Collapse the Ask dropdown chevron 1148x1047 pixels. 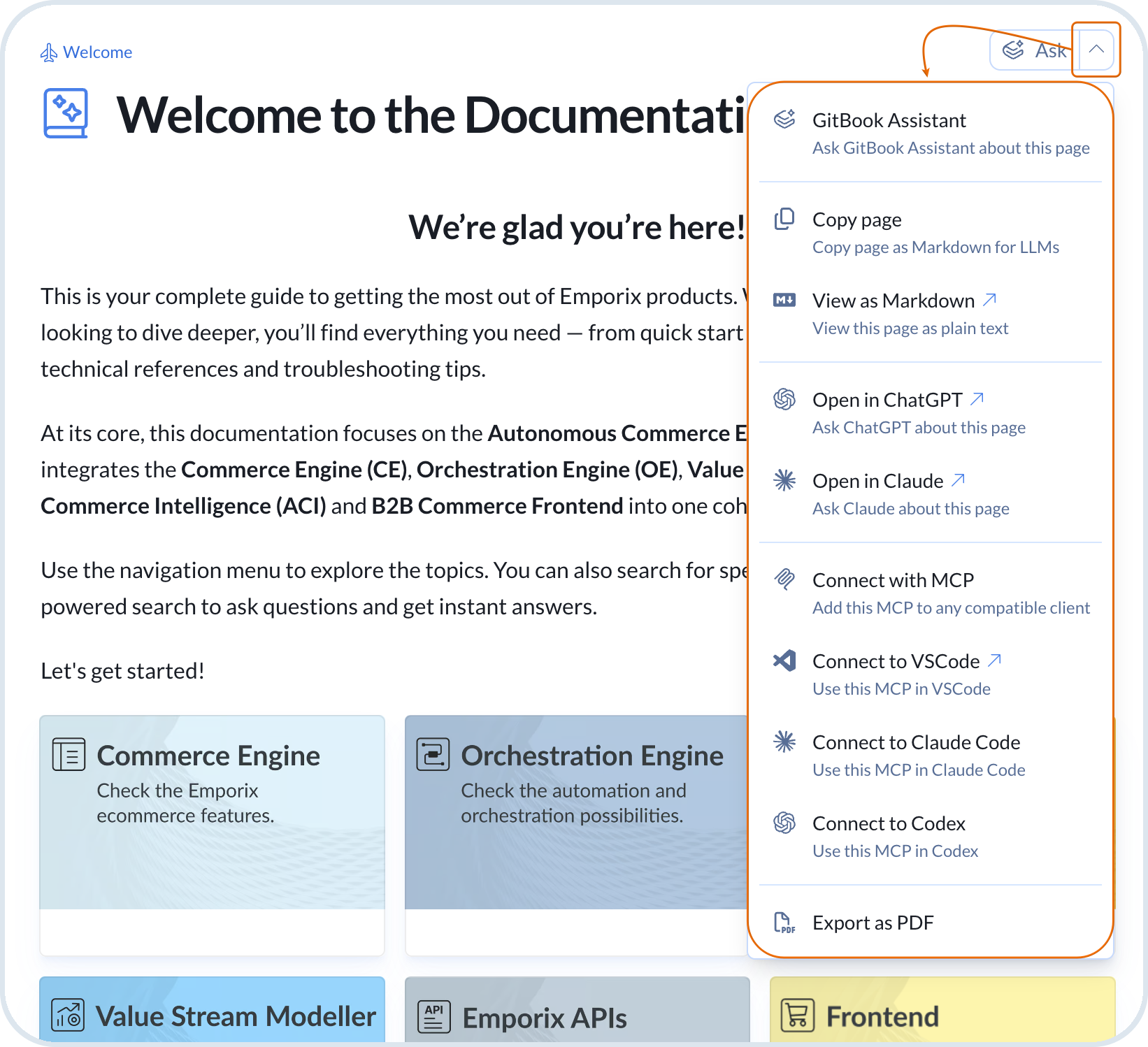coord(1096,50)
